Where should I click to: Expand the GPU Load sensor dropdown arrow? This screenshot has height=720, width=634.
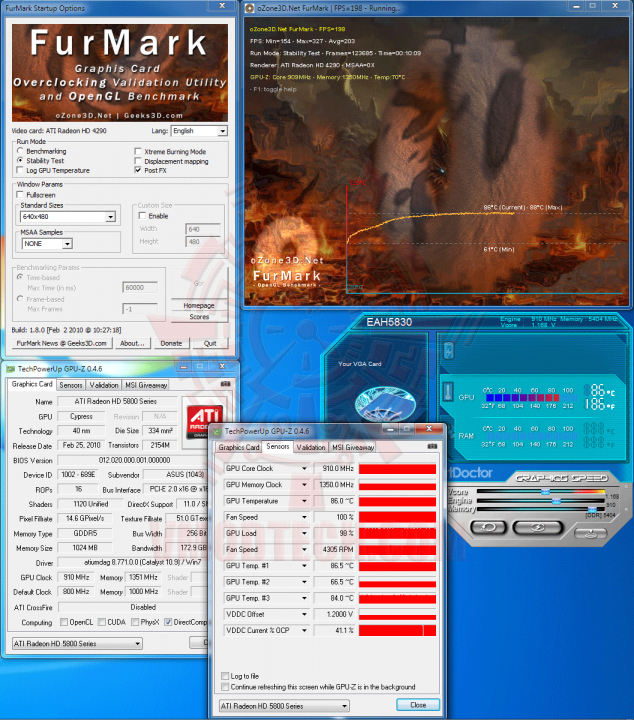click(304, 534)
